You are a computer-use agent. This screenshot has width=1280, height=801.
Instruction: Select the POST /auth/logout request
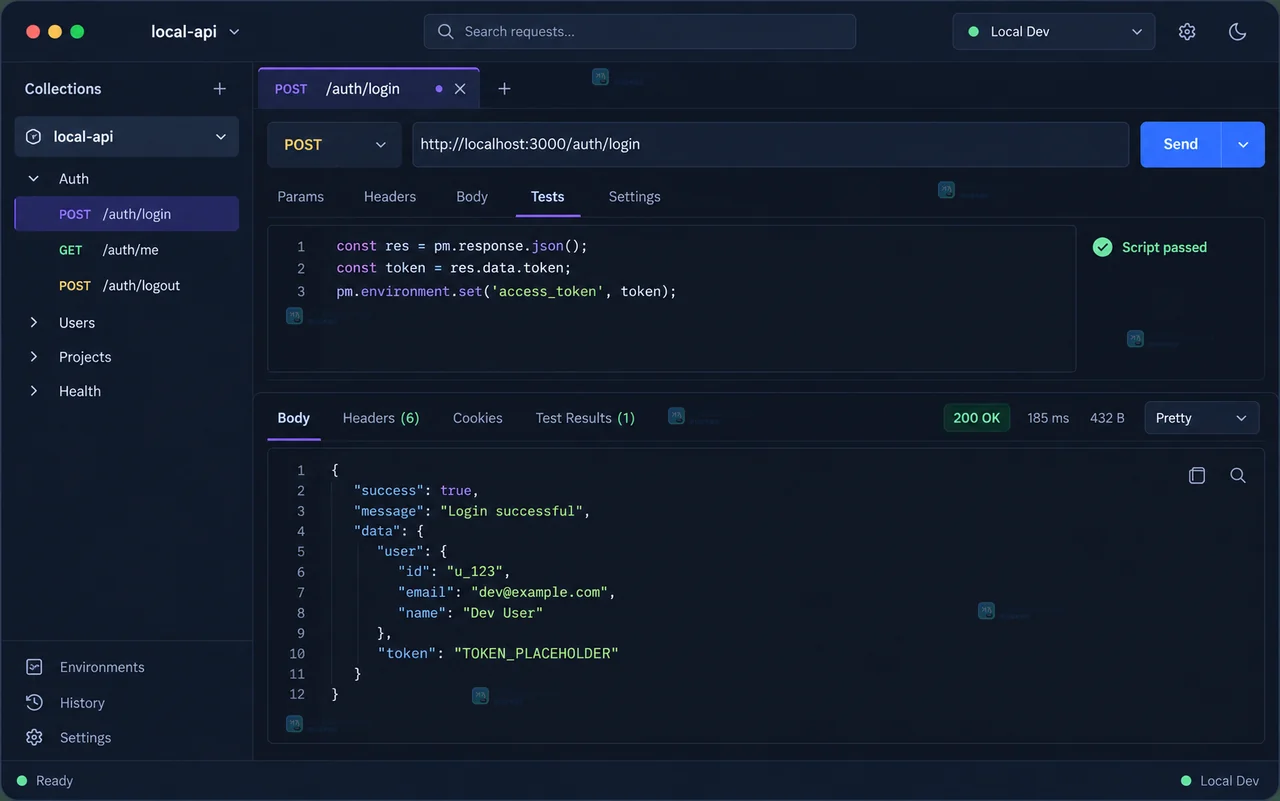pyautogui.click(x=127, y=286)
